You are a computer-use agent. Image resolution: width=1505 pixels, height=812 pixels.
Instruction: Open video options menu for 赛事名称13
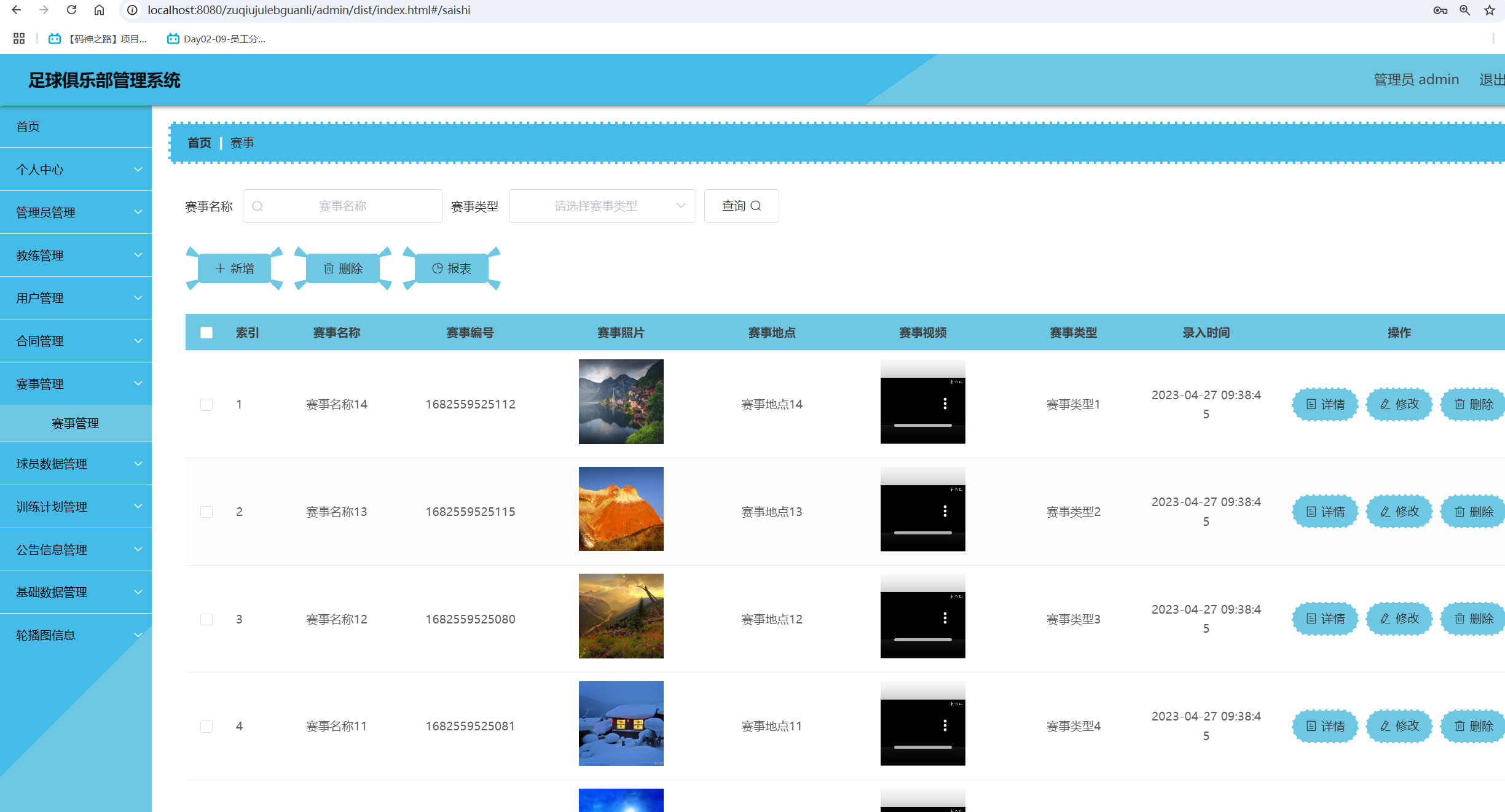pyautogui.click(x=945, y=511)
